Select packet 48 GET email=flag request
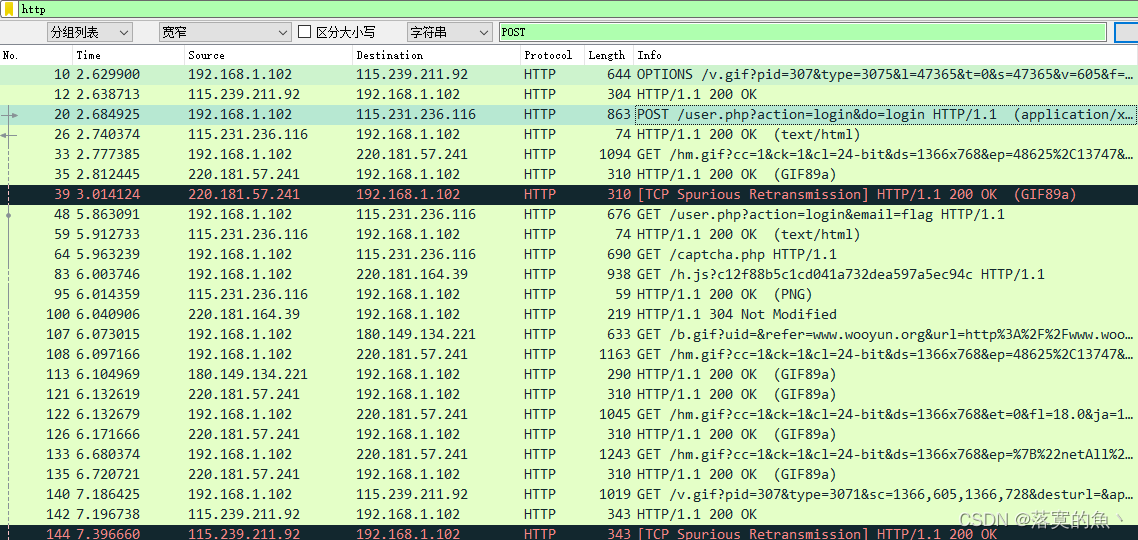Image resolution: width=1138 pixels, height=540 pixels. click(x=569, y=214)
